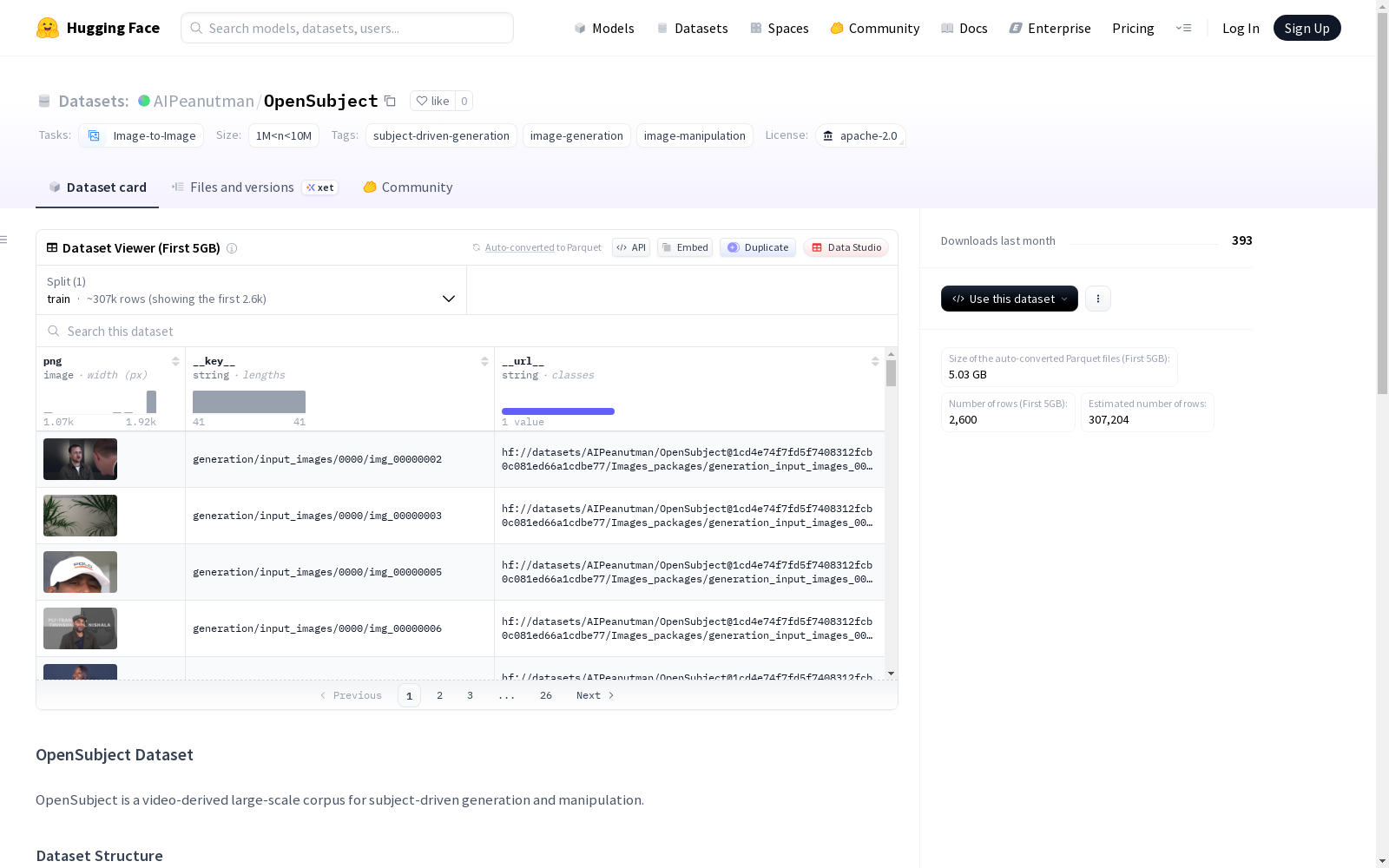Focus the main search models field

coord(347,28)
